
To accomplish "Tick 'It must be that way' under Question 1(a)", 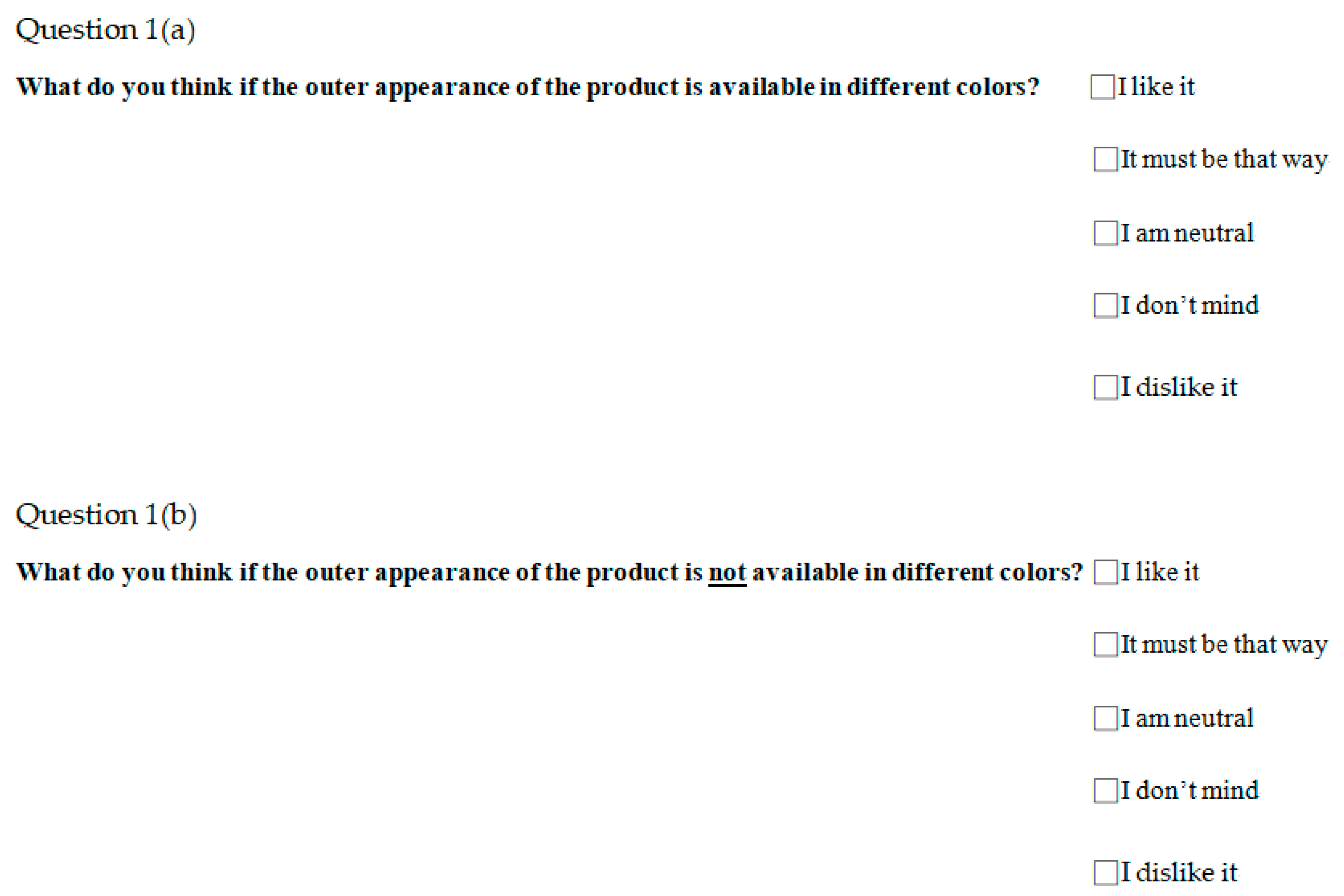I will pos(1106,159).
